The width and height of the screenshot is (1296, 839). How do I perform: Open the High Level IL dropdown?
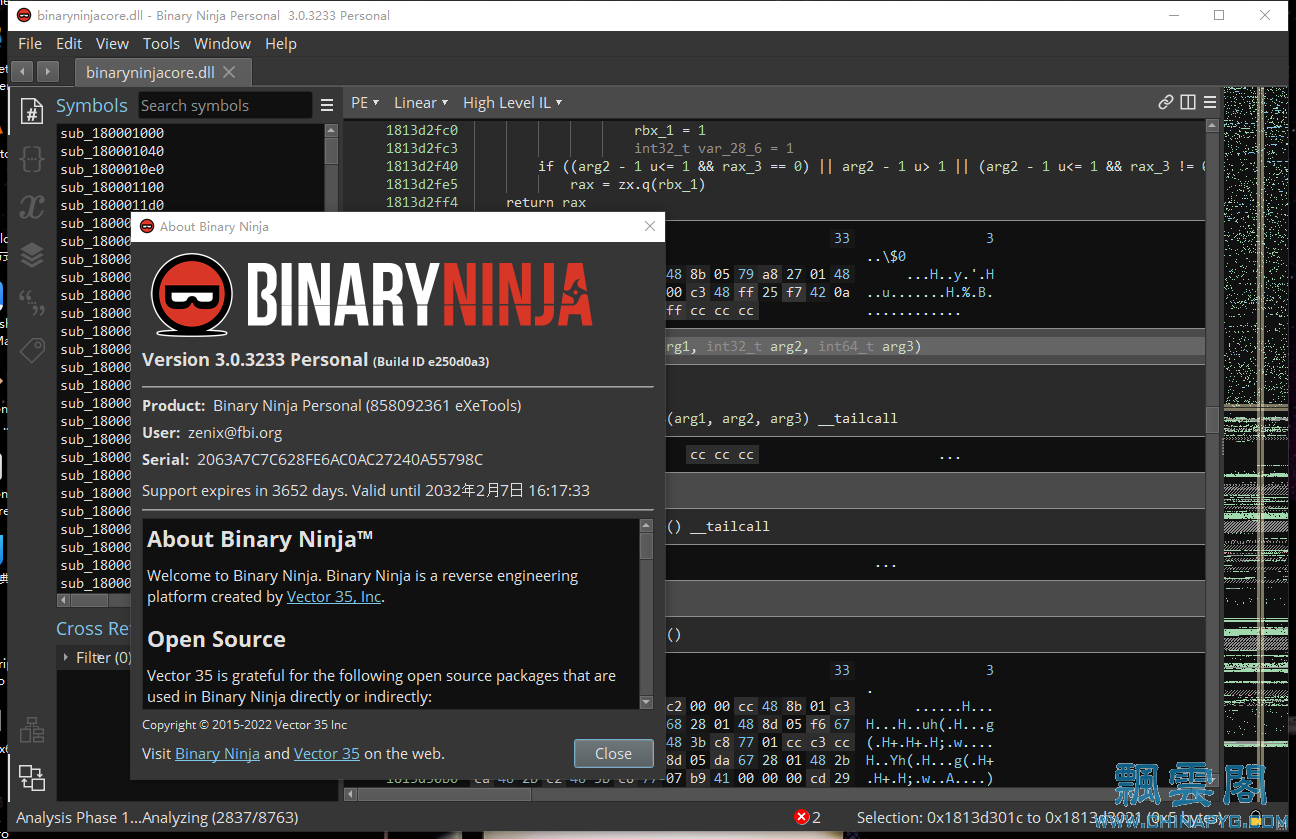pos(512,102)
